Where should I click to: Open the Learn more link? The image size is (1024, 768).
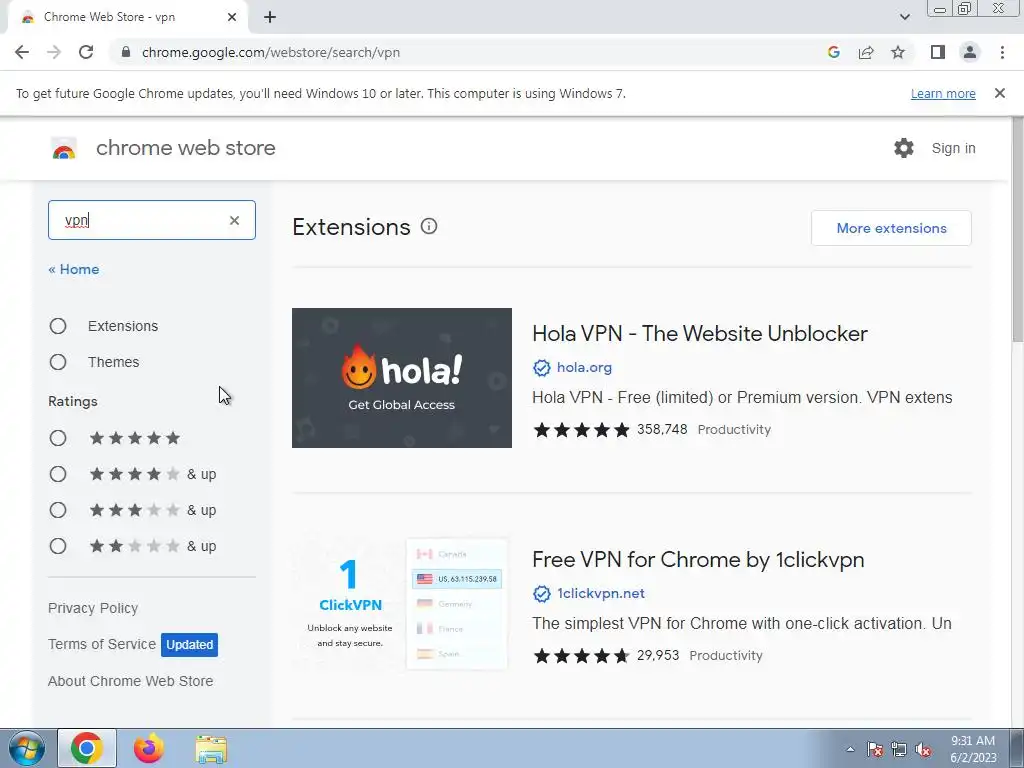click(943, 93)
